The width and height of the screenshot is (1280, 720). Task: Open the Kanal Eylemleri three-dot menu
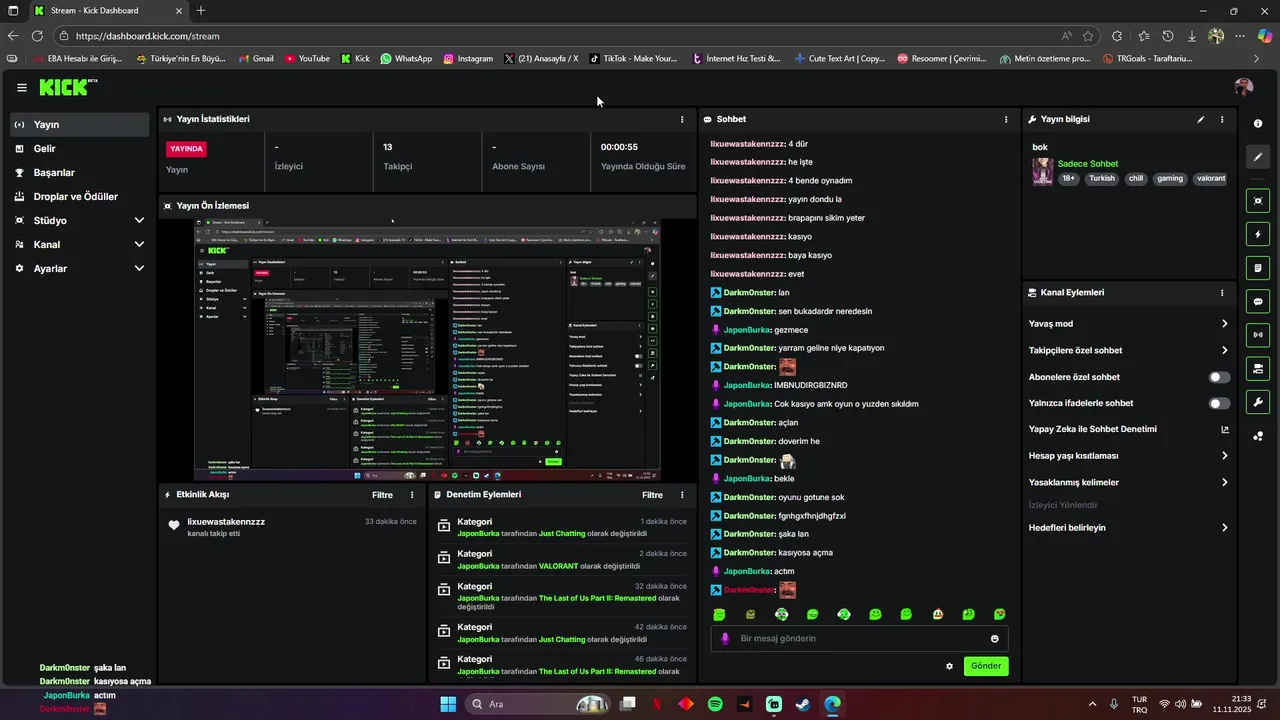point(1222,293)
